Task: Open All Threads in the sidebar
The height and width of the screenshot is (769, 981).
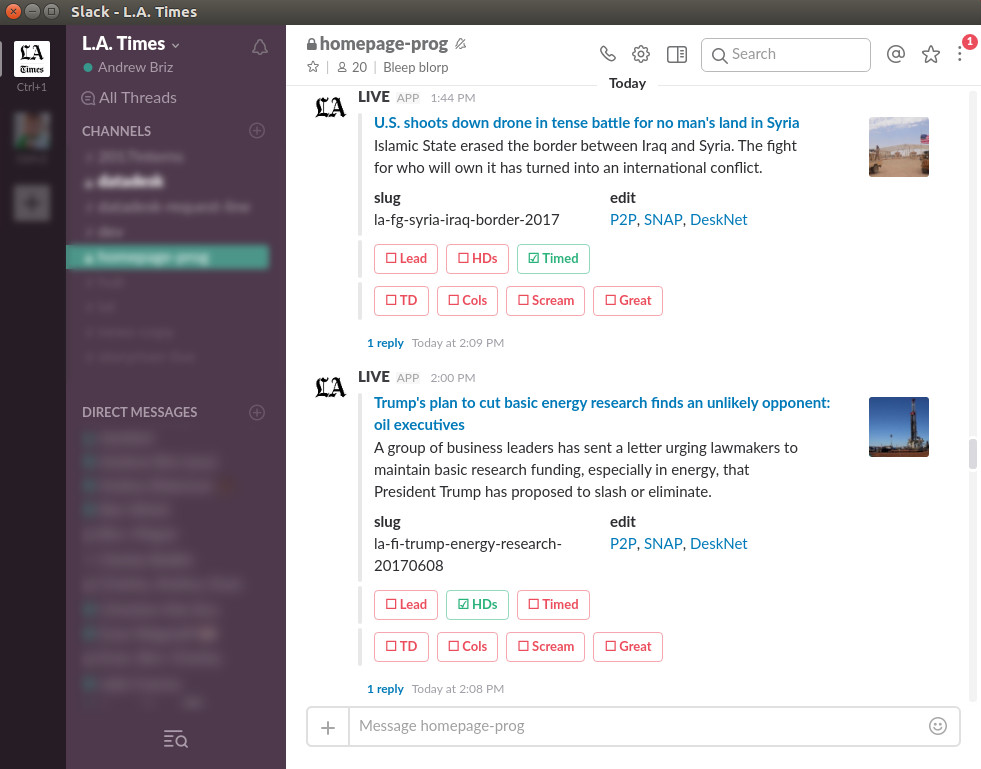Action: (130, 98)
